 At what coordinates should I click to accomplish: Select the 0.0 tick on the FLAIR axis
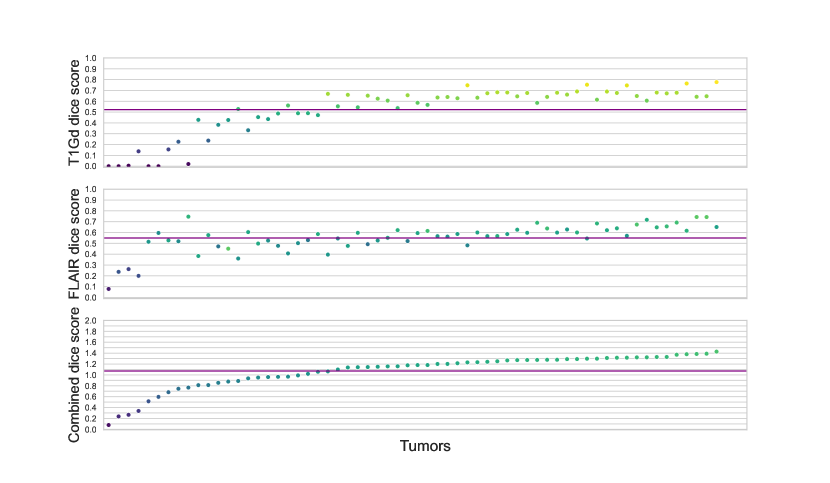[91, 298]
